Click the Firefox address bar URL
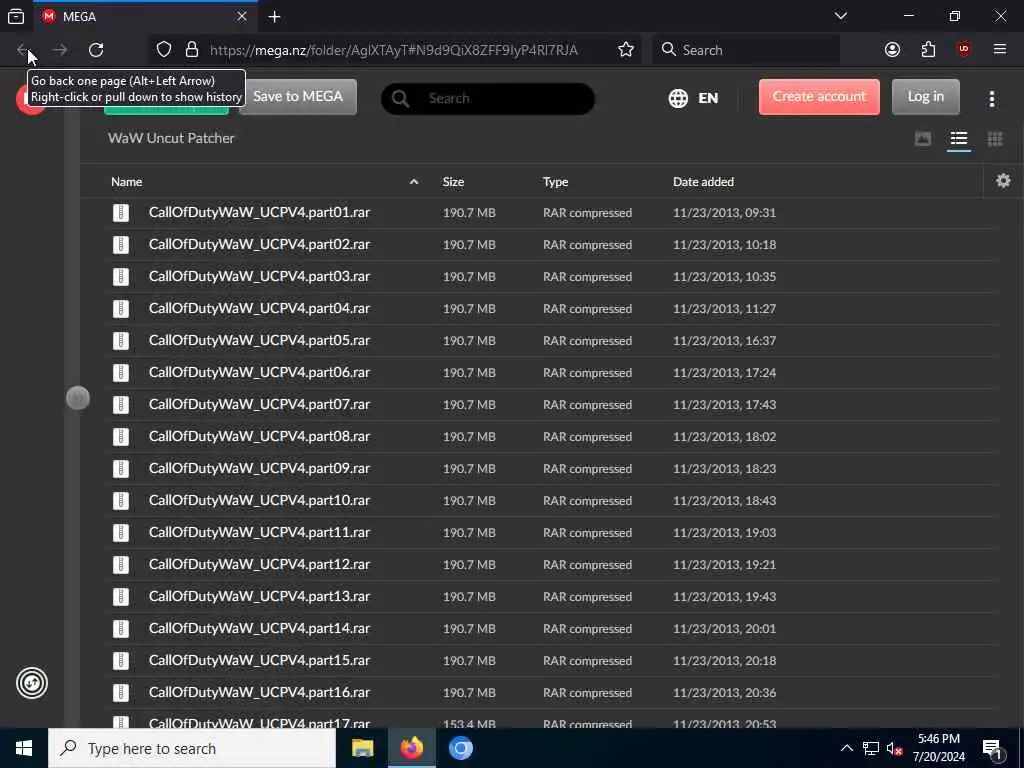 393,50
